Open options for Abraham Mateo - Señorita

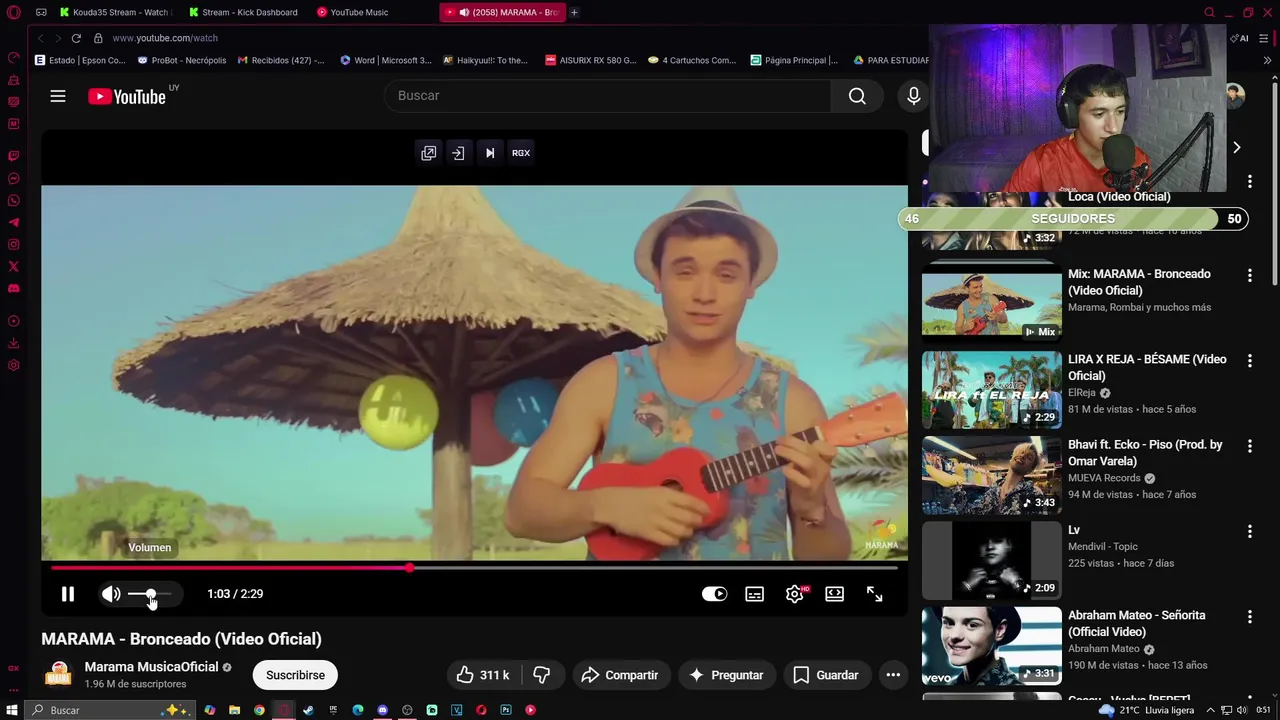[x=1249, y=617]
